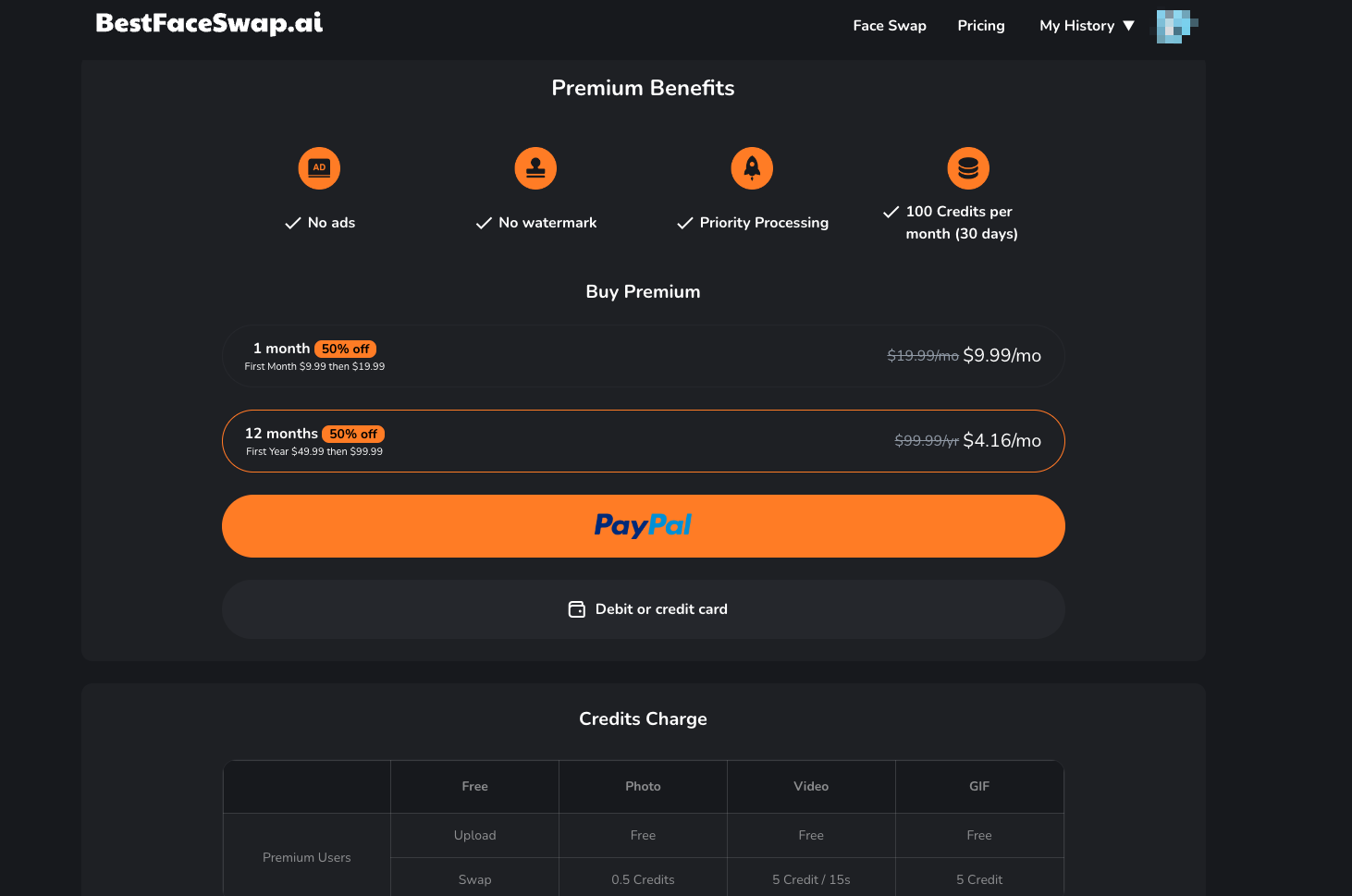Click 'First Year $49.99 then $99.99' text
Screen dimensions: 1352x896
click(x=314, y=452)
